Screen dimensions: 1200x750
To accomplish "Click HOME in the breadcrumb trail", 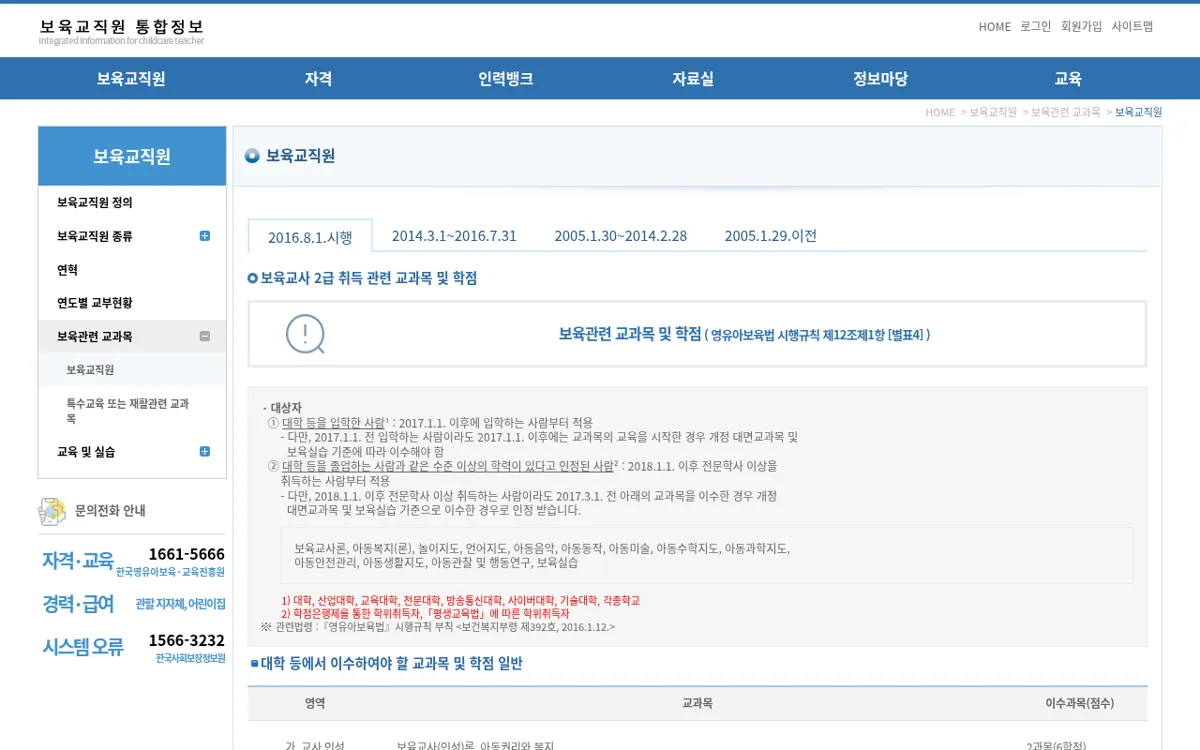I will (940, 112).
